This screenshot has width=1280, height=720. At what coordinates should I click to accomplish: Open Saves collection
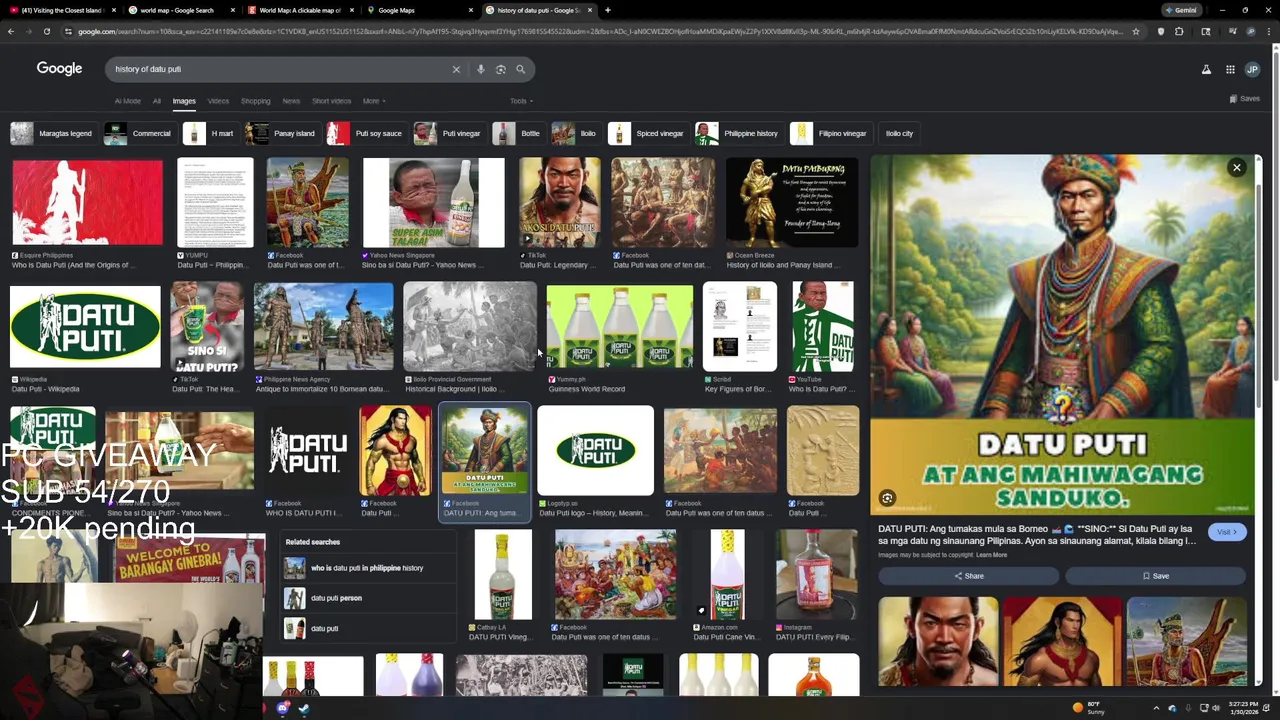[x=1244, y=99]
